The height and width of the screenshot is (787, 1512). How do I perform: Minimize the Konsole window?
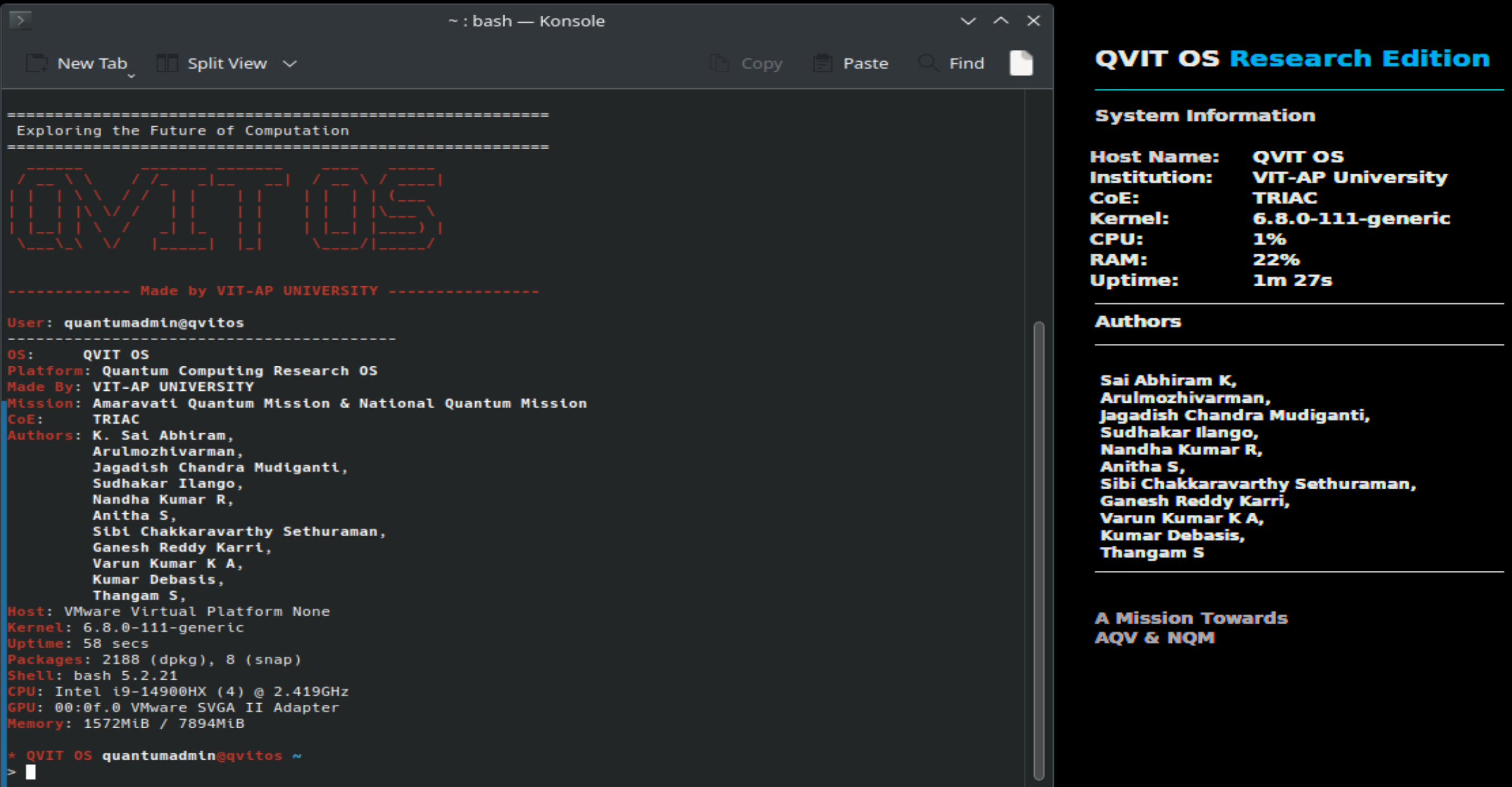[x=968, y=21]
